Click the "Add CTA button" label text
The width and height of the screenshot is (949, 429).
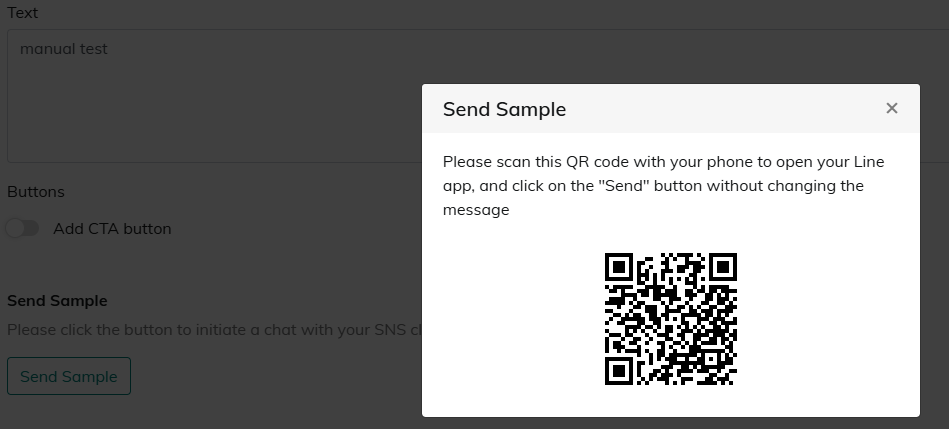click(x=112, y=228)
